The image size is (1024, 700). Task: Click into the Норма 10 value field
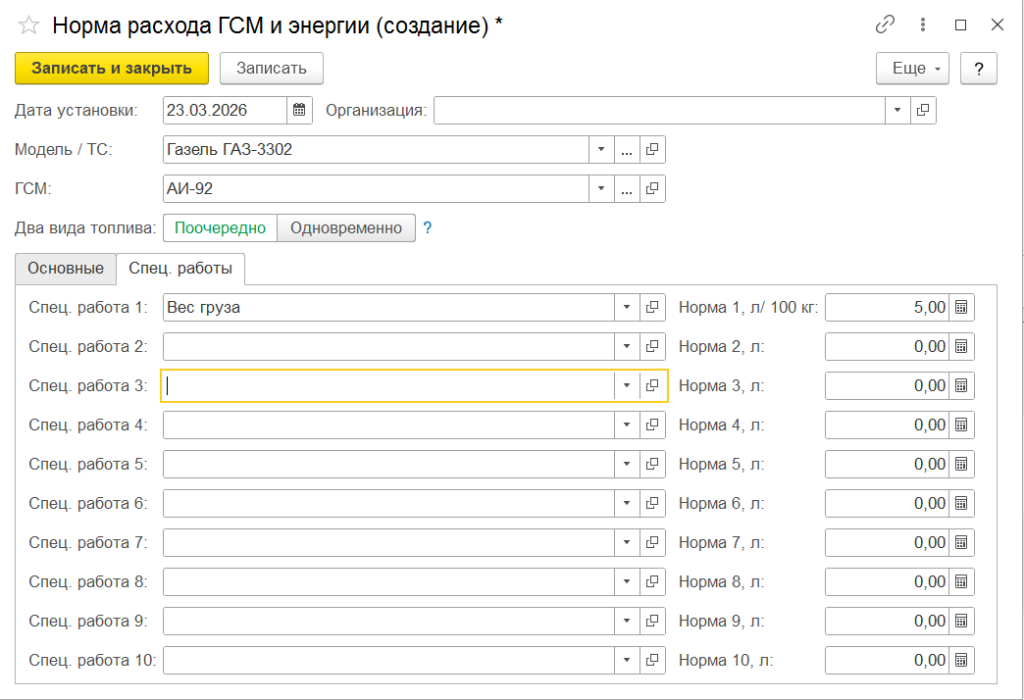pos(886,660)
